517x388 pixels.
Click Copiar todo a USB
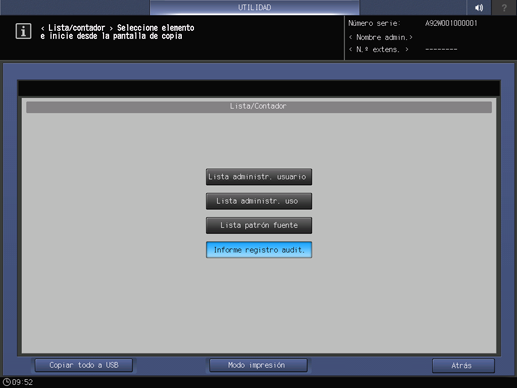[84, 365]
